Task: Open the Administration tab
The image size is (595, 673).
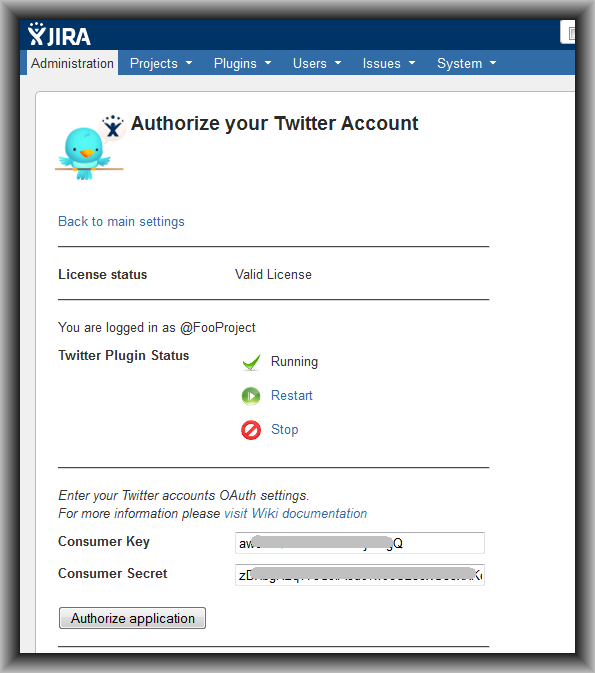Action: pyautogui.click(x=73, y=63)
